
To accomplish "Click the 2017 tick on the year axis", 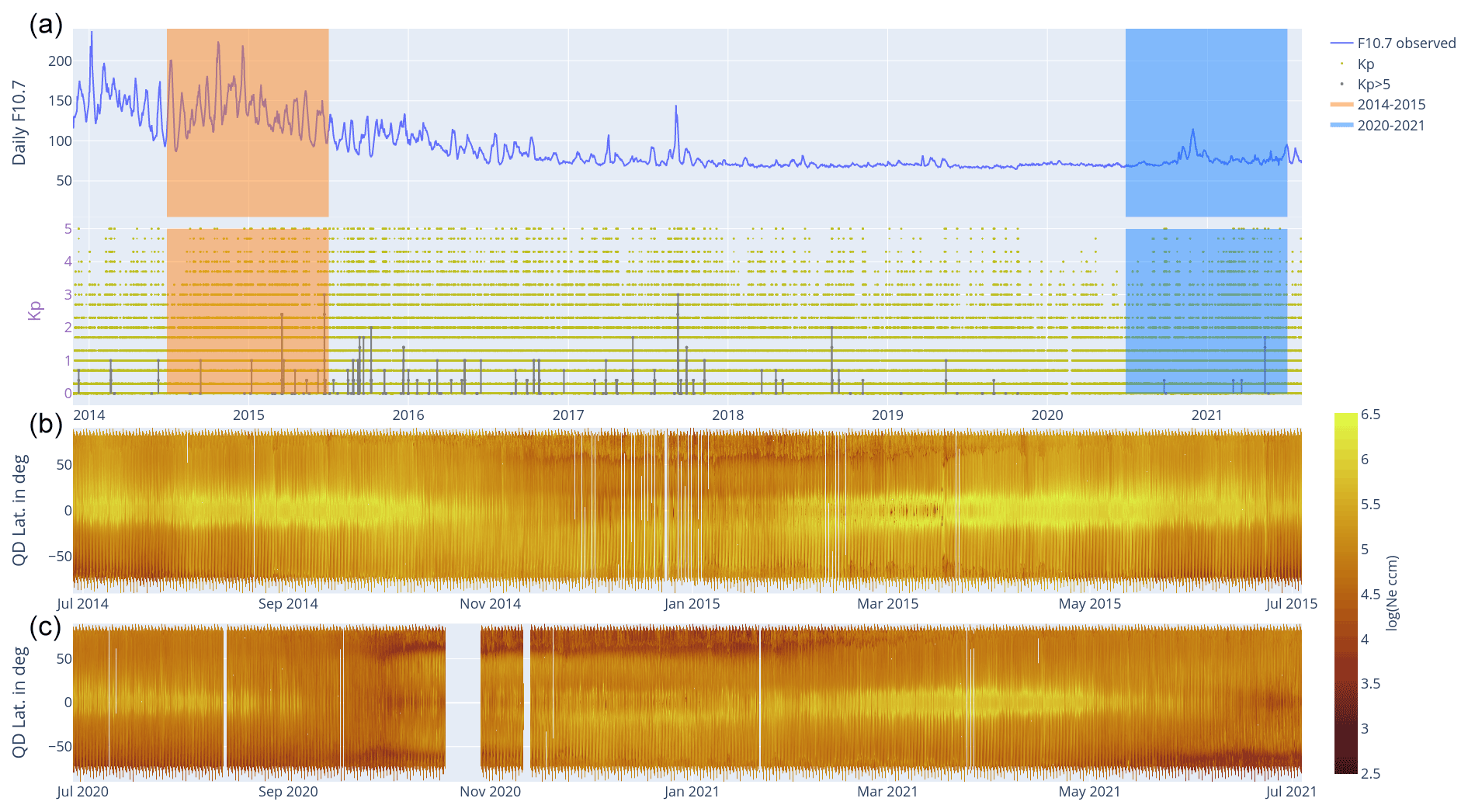I will [x=567, y=415].
